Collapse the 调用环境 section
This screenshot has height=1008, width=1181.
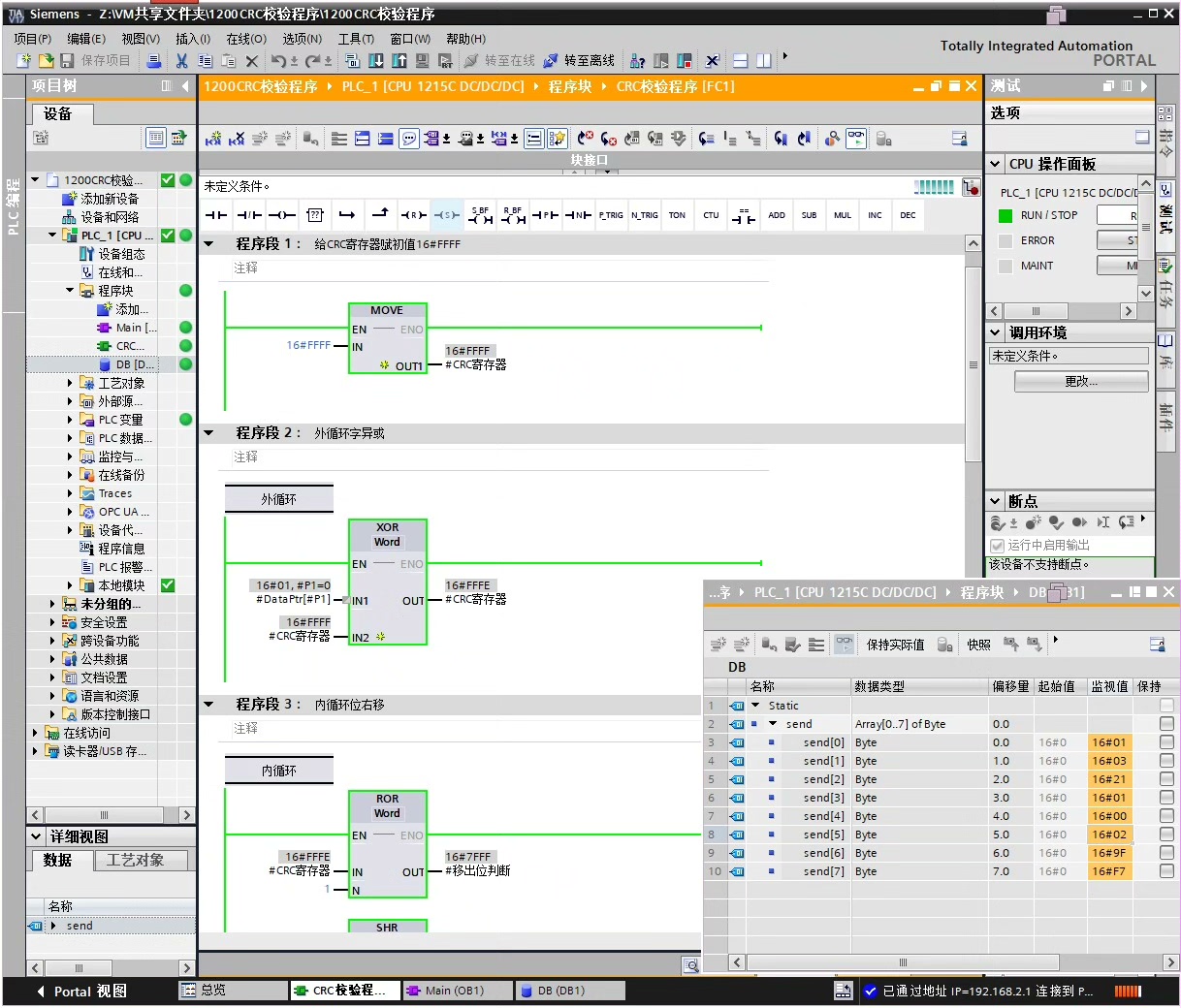click(996, 332)
